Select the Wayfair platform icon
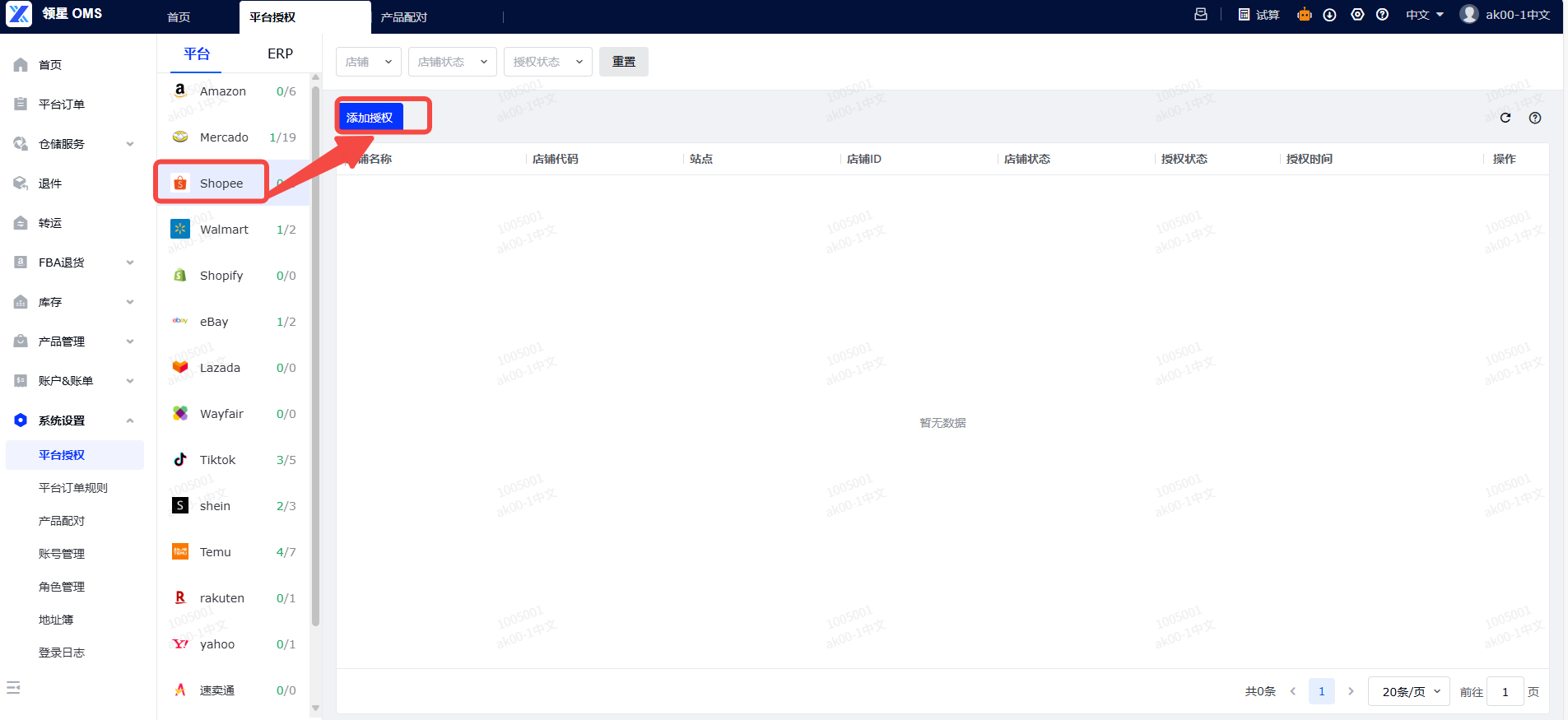The image size is (1568, 720). (180, 413)
